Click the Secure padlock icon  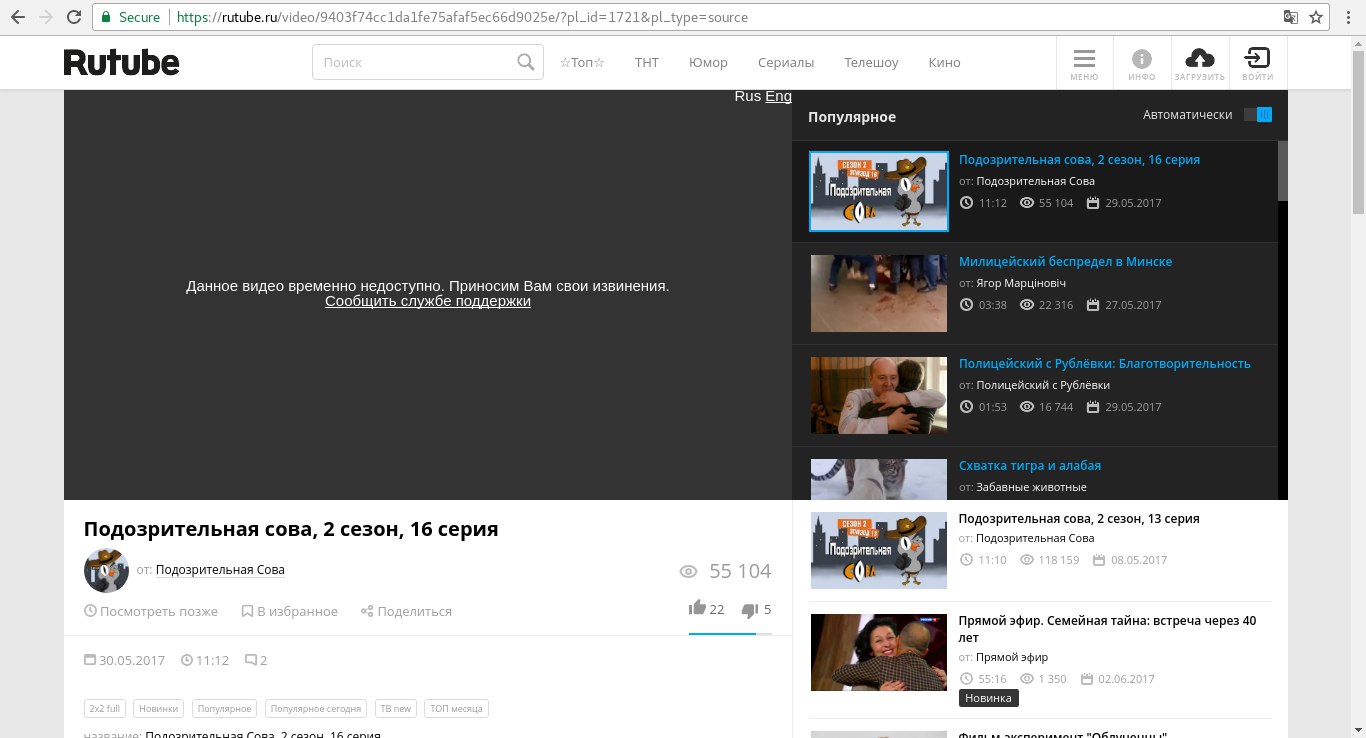pos(106,17)
